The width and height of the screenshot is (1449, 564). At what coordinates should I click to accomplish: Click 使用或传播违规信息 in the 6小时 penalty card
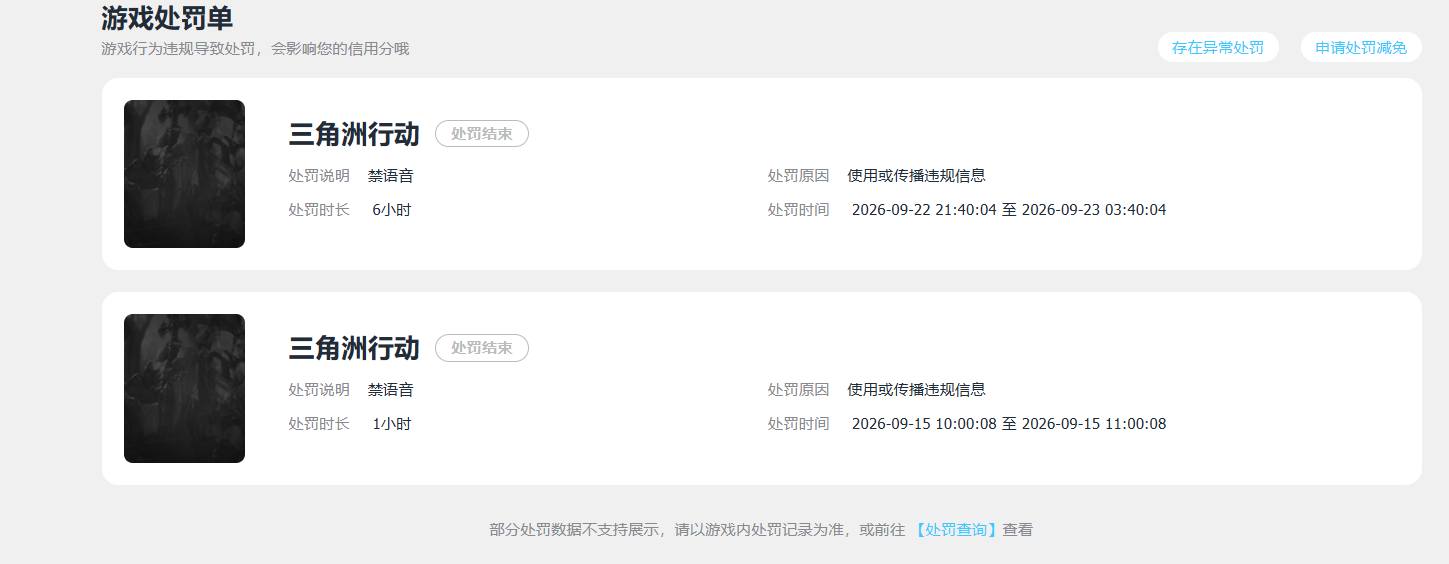916,176
